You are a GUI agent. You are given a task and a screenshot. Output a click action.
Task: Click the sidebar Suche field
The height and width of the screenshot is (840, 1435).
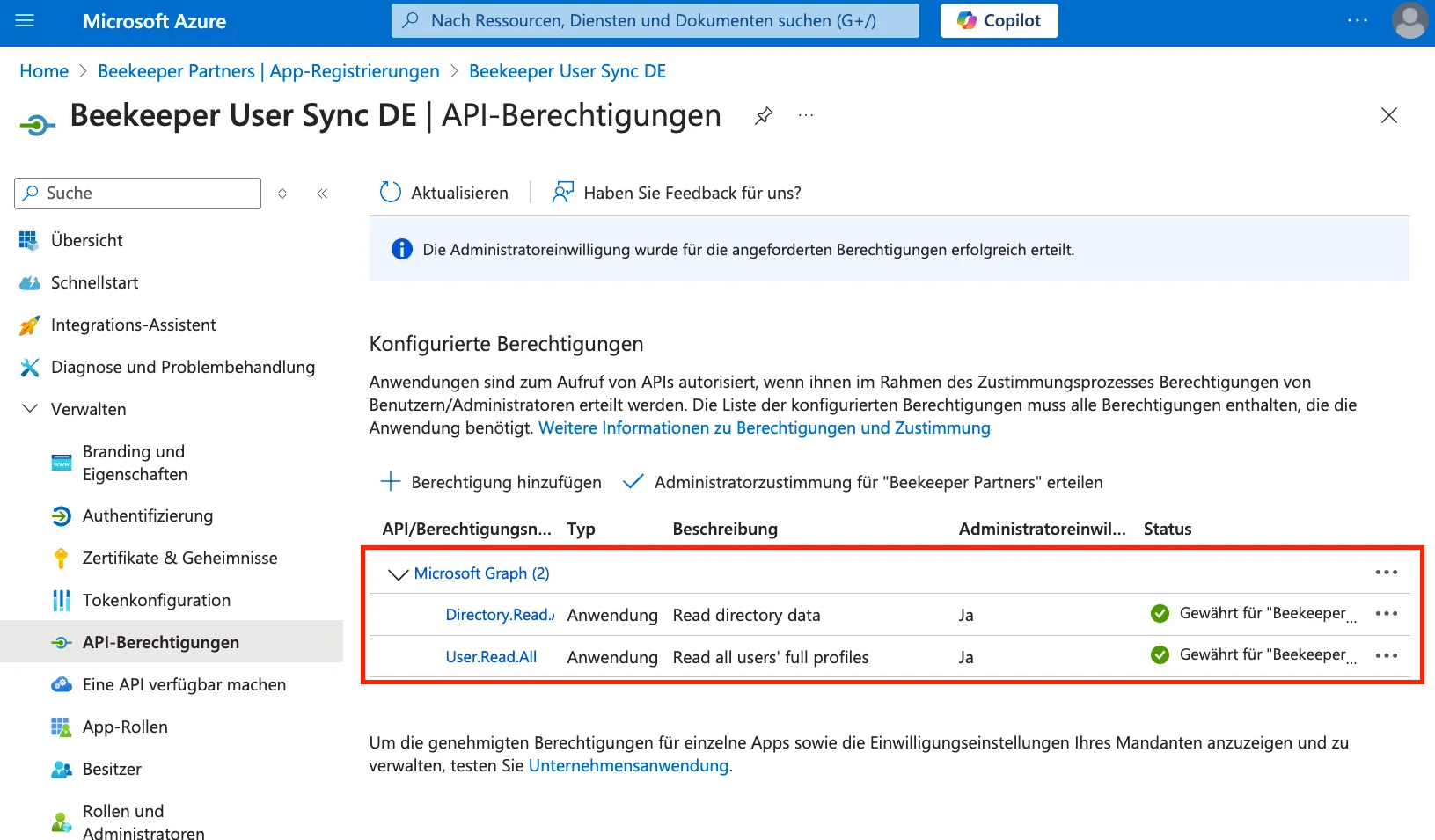137,194
